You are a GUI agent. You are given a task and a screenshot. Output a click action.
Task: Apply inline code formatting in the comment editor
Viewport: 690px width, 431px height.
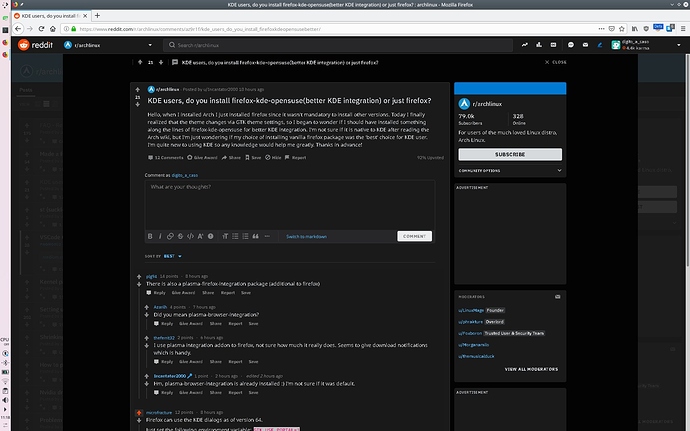tap(191, 236)
